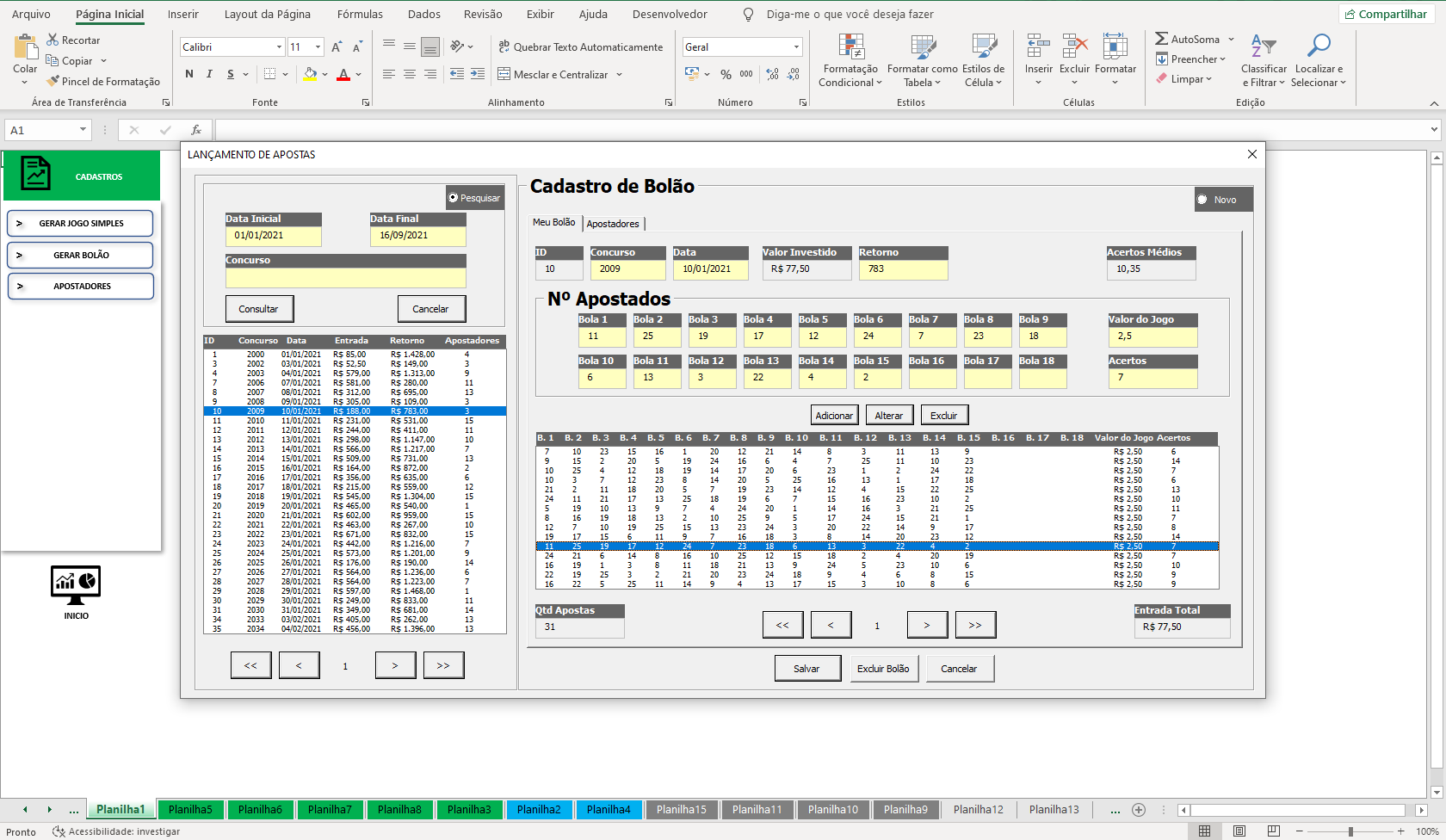
Task: Open Classificar e Filtrar menu
Action: pyautogui.click(x=1264, y=60)
